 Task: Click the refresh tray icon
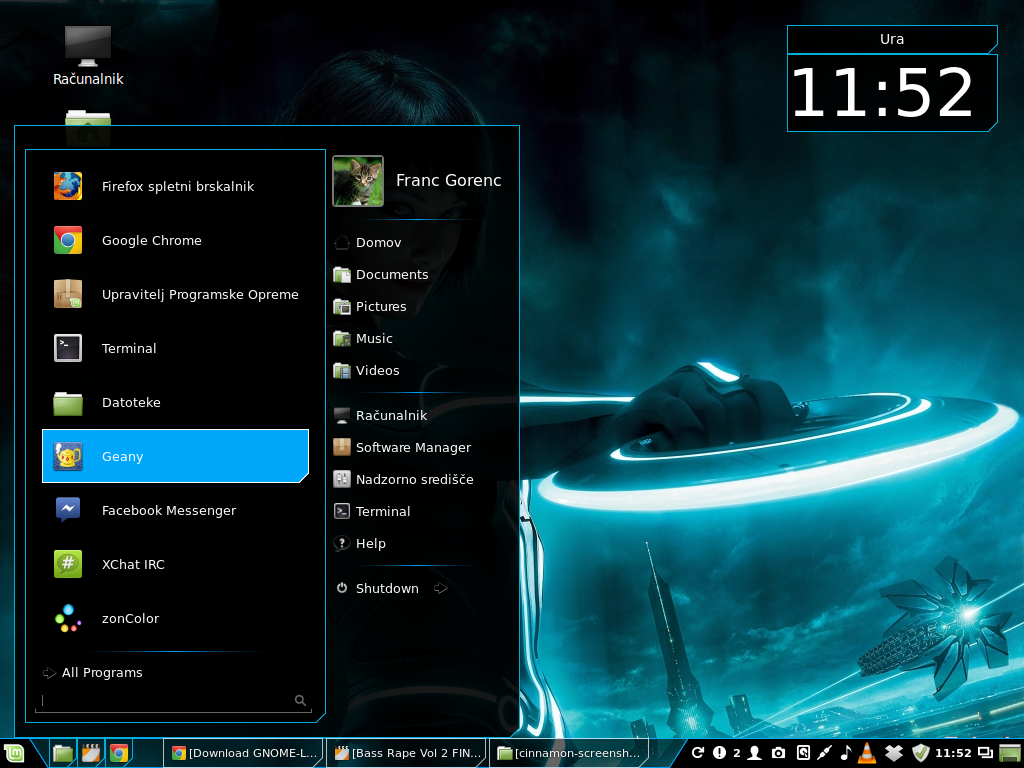coord(697,753)
